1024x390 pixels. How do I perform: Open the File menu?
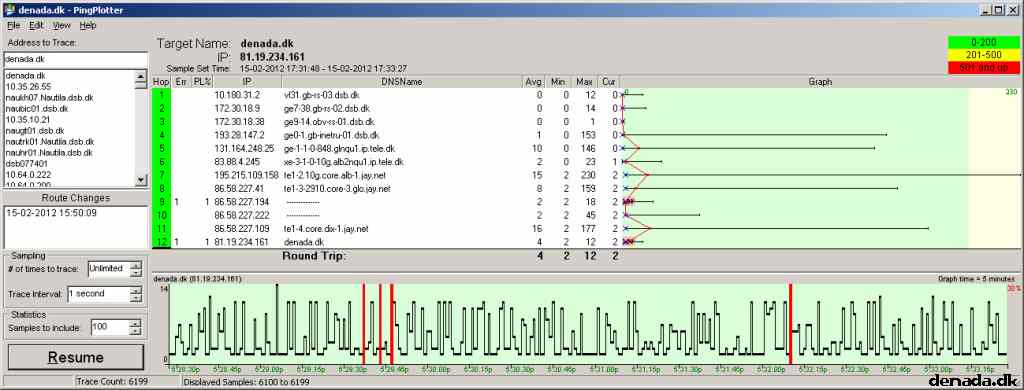14,25
